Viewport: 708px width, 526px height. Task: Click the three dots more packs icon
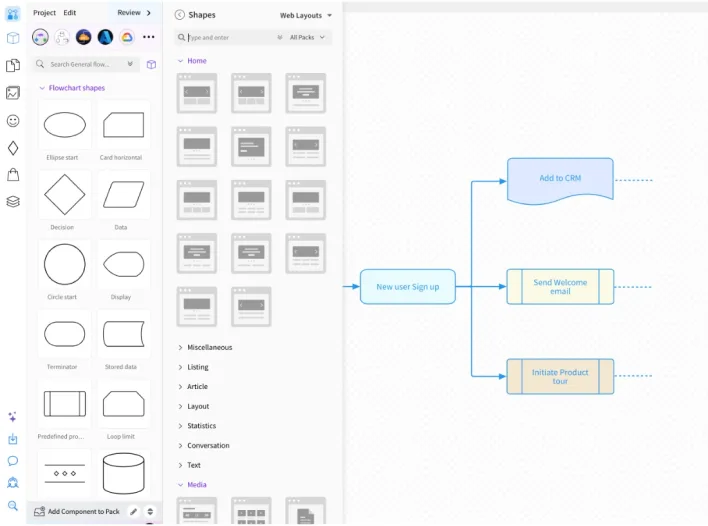pyautogui.click(x=149, y=37)
